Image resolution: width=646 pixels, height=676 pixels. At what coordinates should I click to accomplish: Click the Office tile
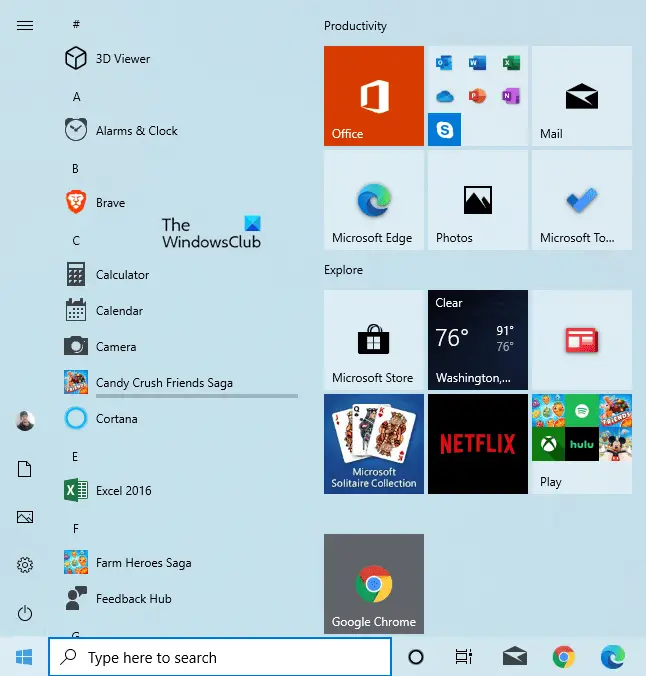pyautogui.click(x=373, y=96)
